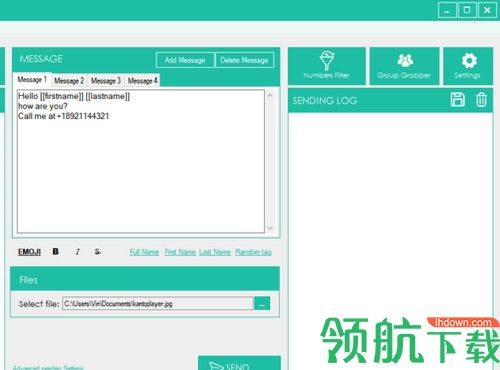Apply strikethrough formatting with the S icon
500x370 pixels.
[x=97, y=252]
